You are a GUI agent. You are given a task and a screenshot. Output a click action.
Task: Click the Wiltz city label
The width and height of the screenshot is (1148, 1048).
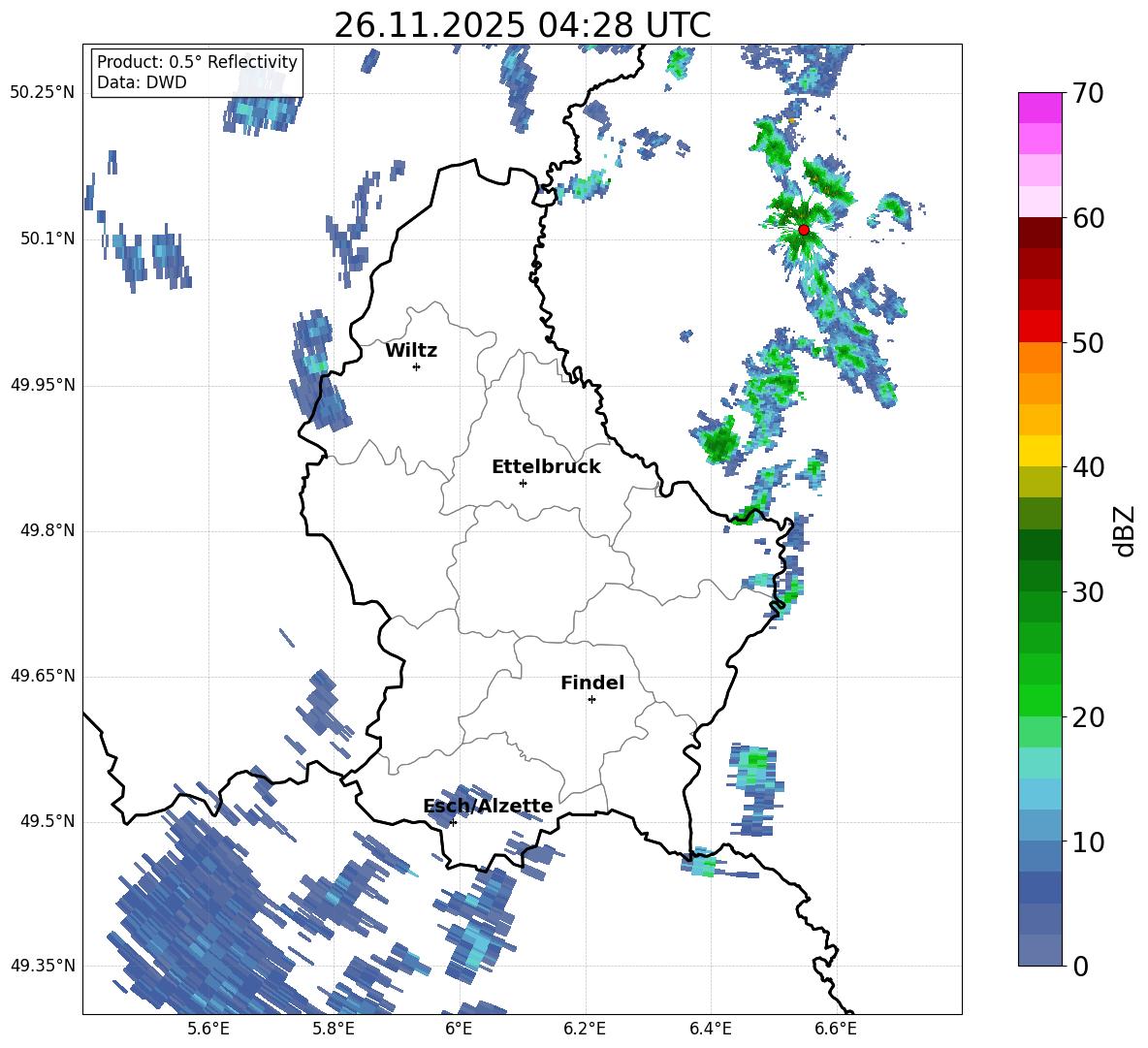click(411, 351)
